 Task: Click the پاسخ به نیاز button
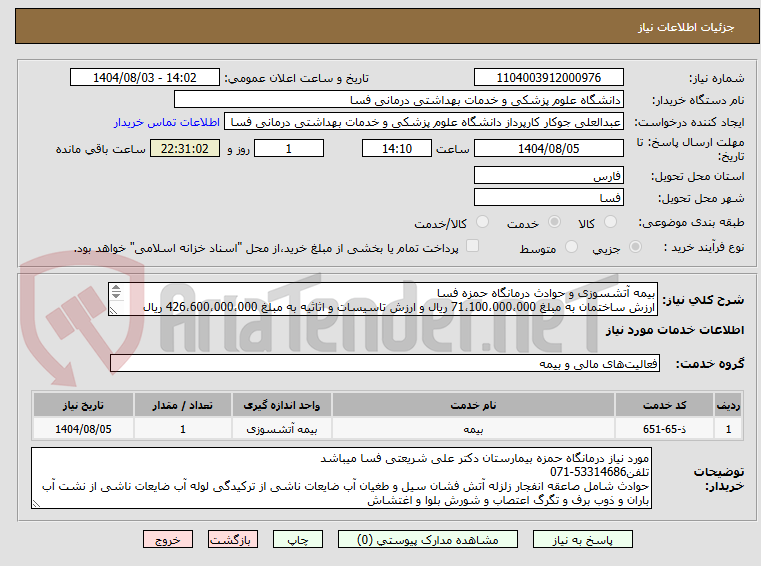582,539
